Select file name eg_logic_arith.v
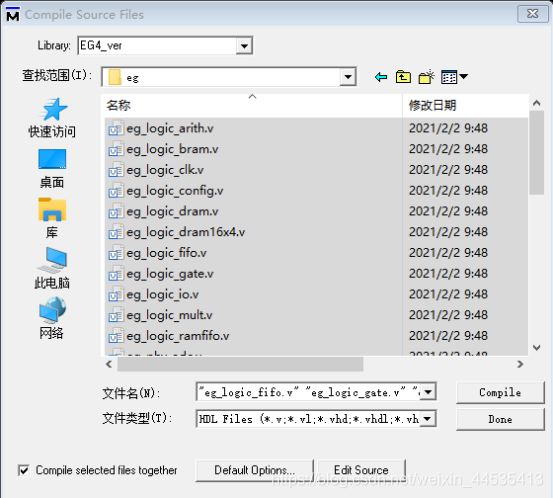The image size is (553, 498). click(x=170, y=129)
